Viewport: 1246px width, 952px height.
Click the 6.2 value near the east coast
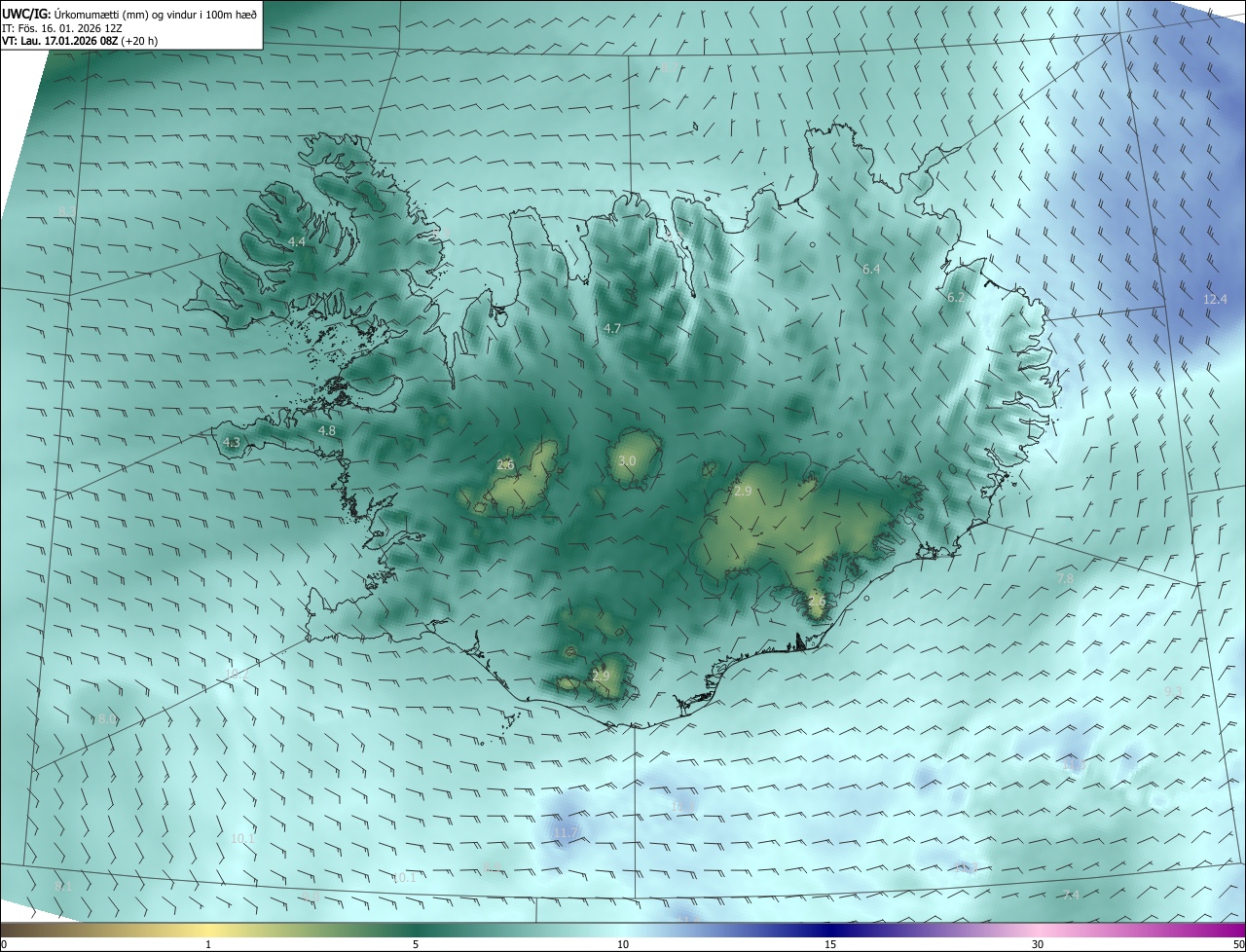click(956, 298)
